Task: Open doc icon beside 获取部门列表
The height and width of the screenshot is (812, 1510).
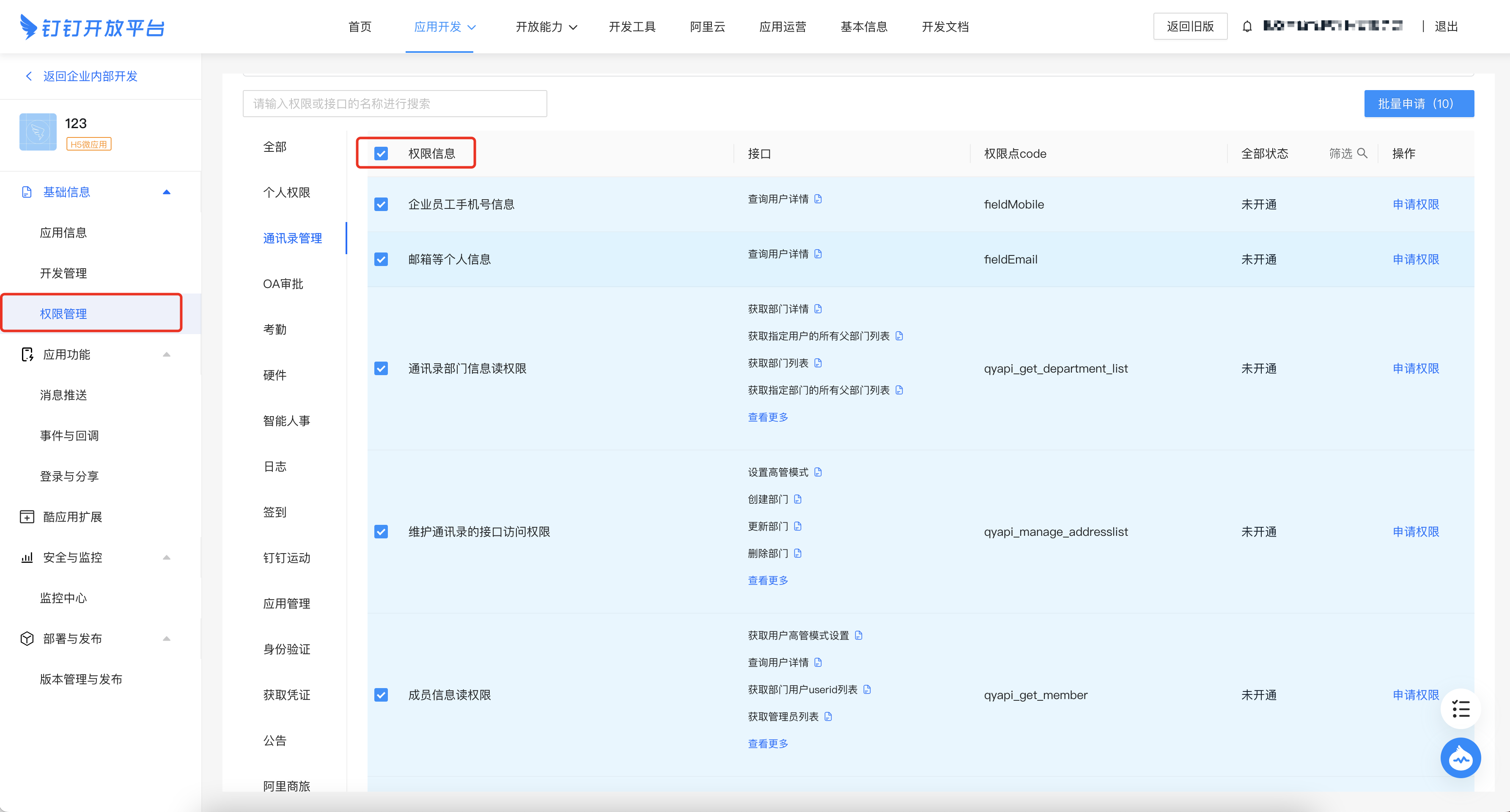Action: (818, 363)
